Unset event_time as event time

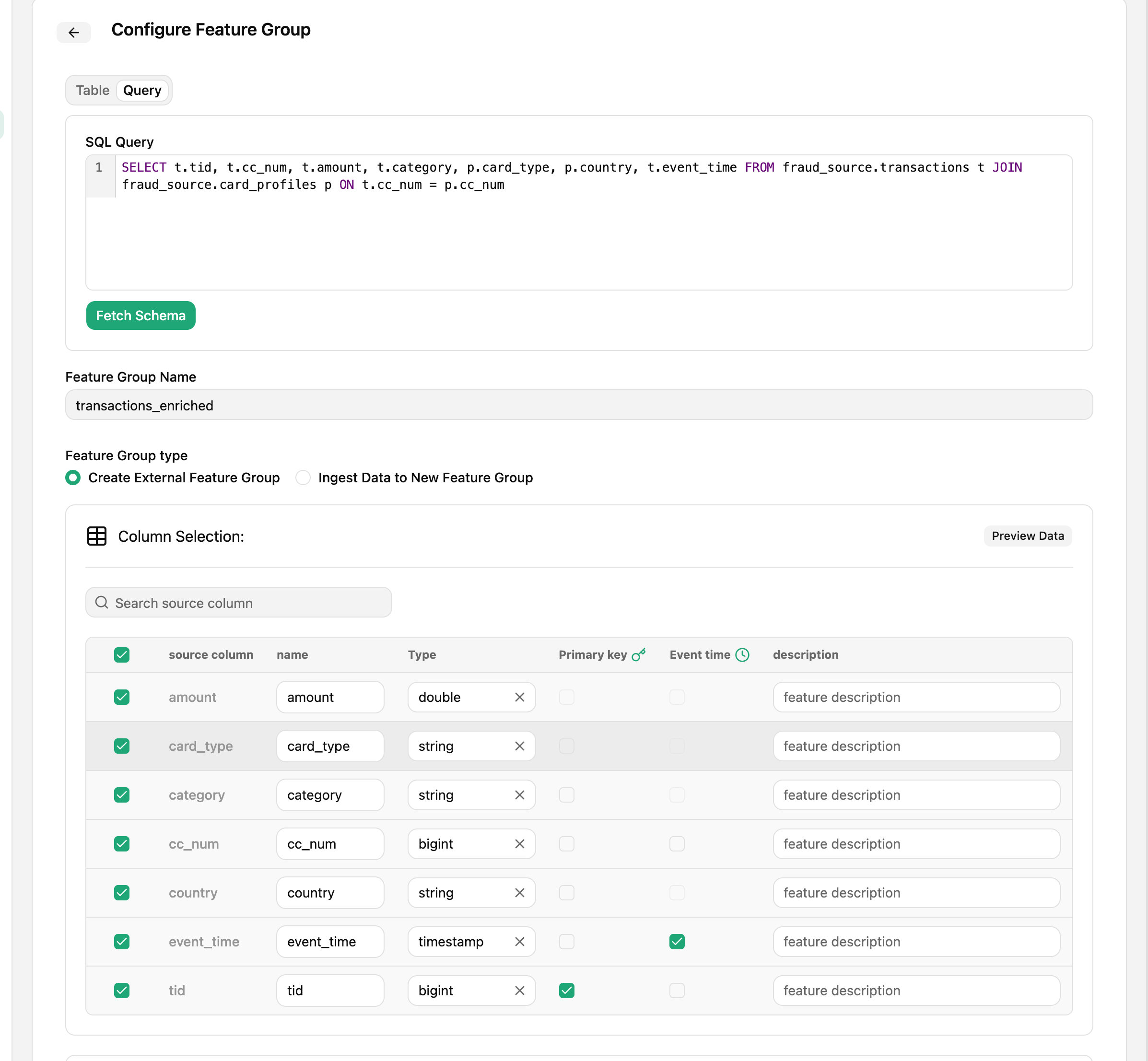pos(677,942)
